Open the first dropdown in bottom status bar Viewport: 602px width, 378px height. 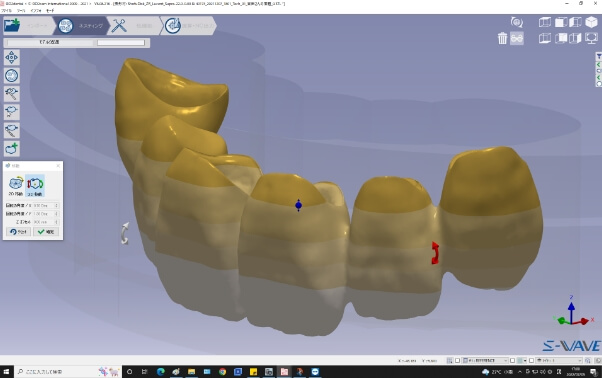pyautogui.click(x=485, y=360)
